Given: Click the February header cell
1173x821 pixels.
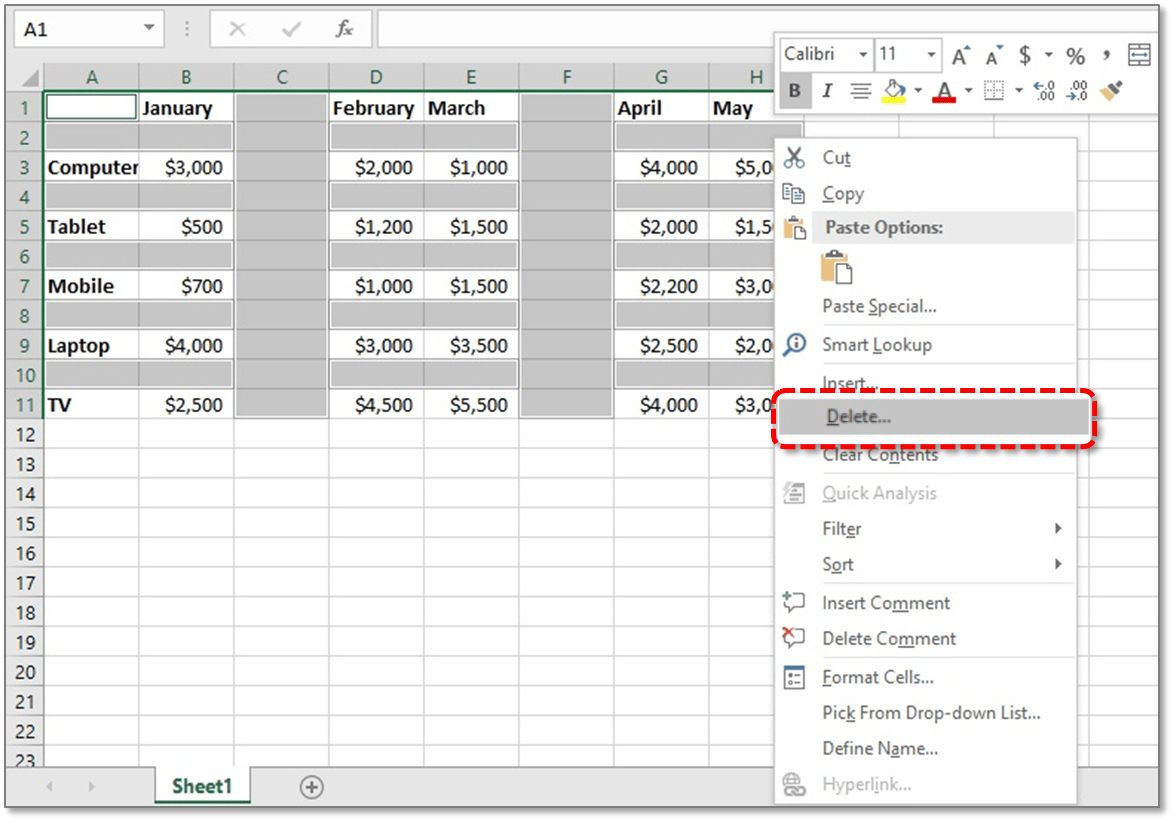Looking at the screenshot, I should 376,108.
